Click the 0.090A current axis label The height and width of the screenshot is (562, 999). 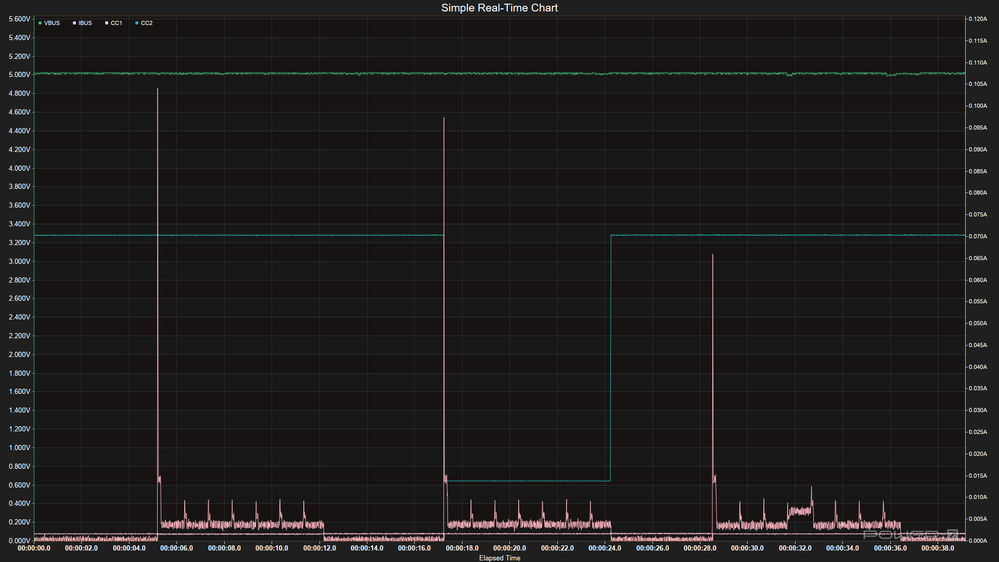(978, 150)
